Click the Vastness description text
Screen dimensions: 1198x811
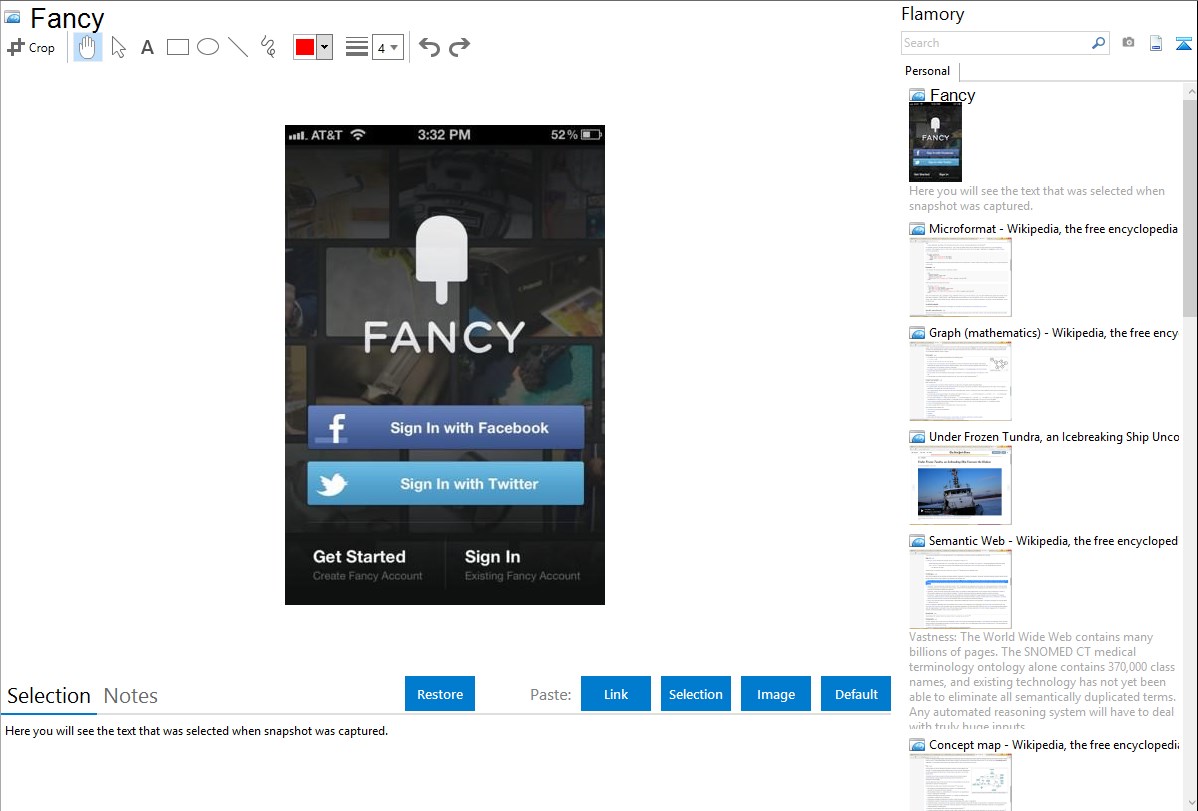coord(1043,681)
